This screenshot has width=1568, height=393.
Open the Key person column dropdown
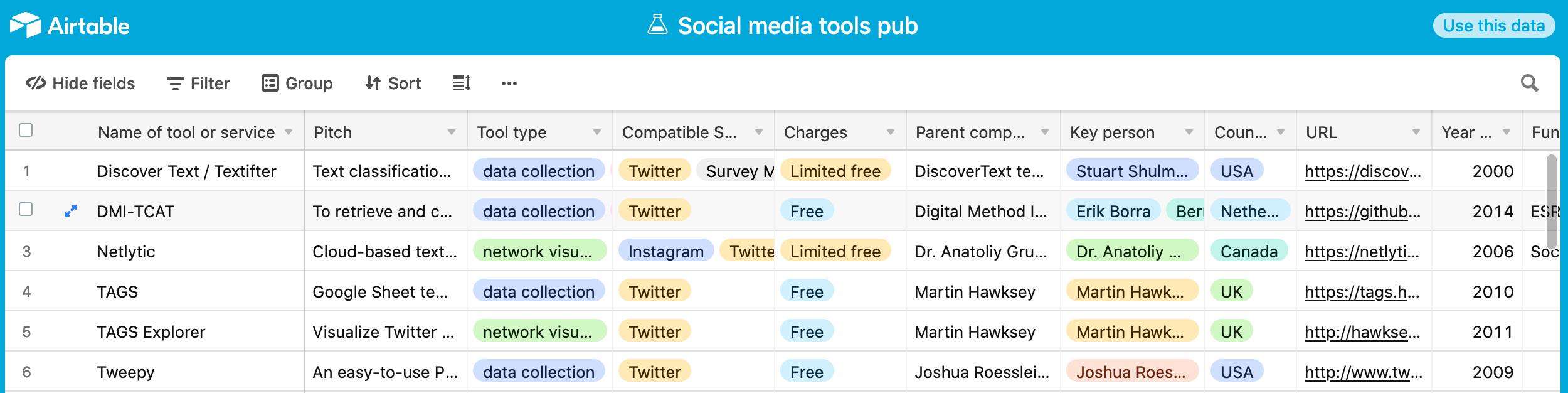1190,132
